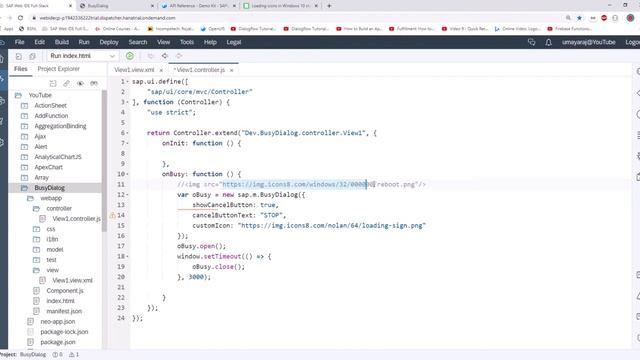
Task: Open the Deploy menu
Action: 109,42
